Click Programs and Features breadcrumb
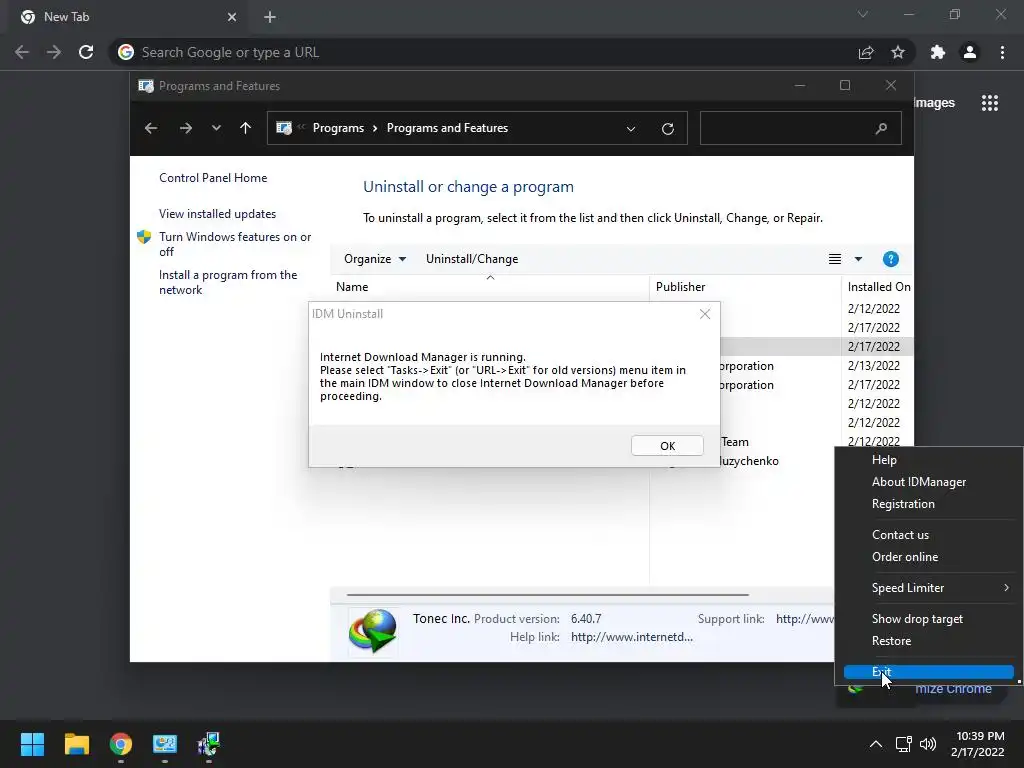 (x=447, y=128)
